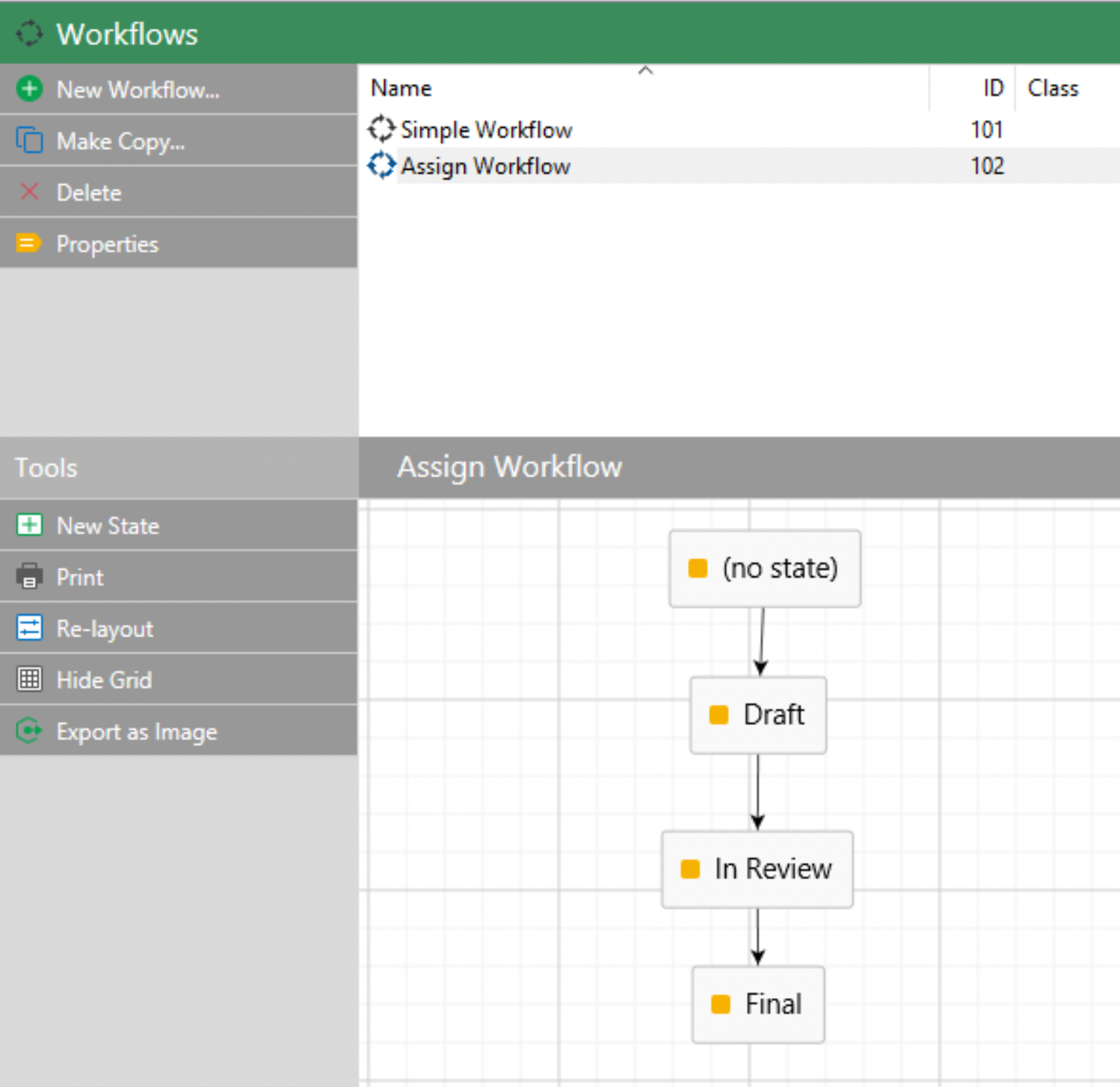1120x1087 pixels.
Task: Click the Hide Grid icon
Action: [29, 679]
